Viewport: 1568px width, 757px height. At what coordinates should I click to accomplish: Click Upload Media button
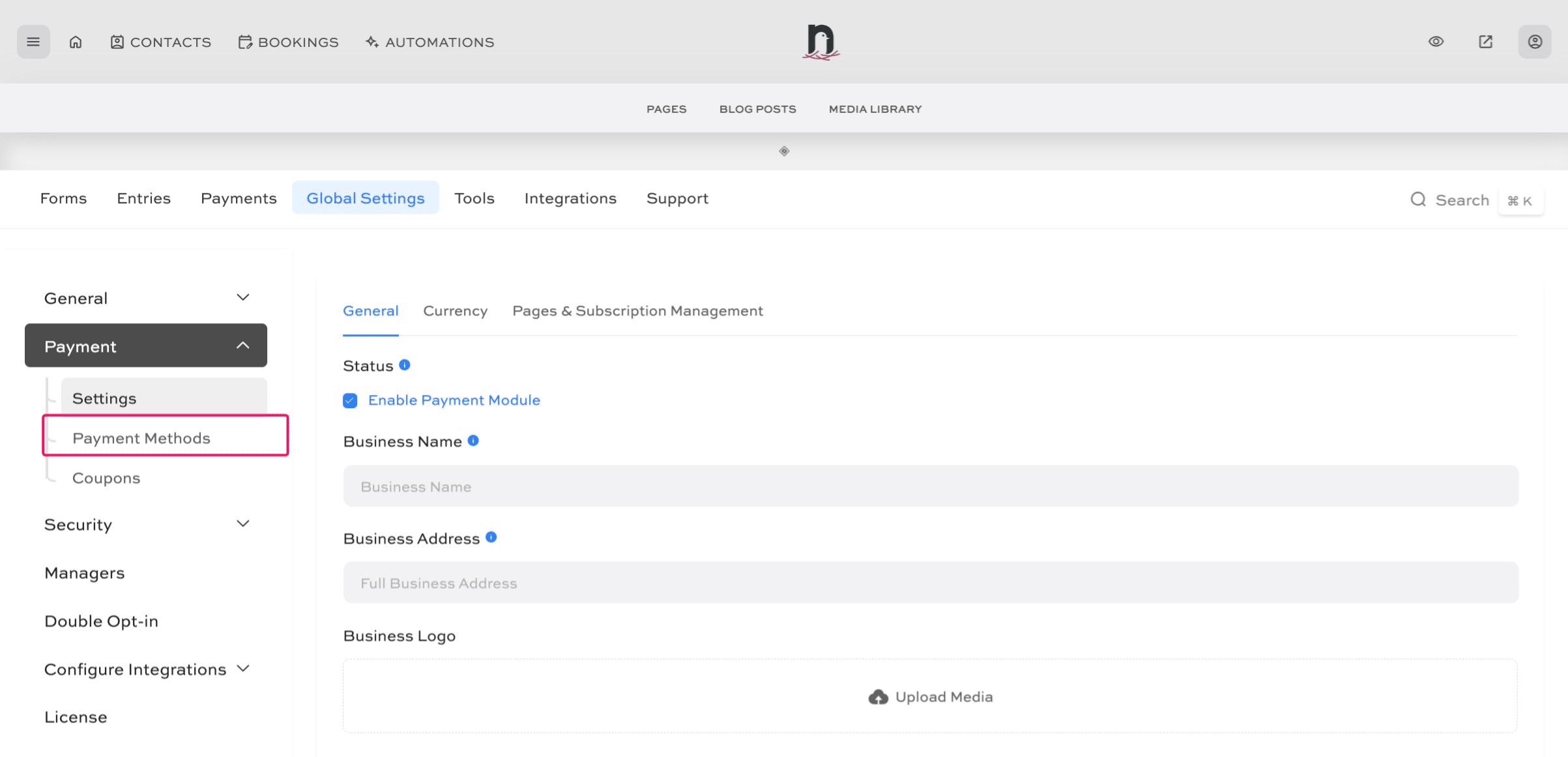click(x=931, y=697)
